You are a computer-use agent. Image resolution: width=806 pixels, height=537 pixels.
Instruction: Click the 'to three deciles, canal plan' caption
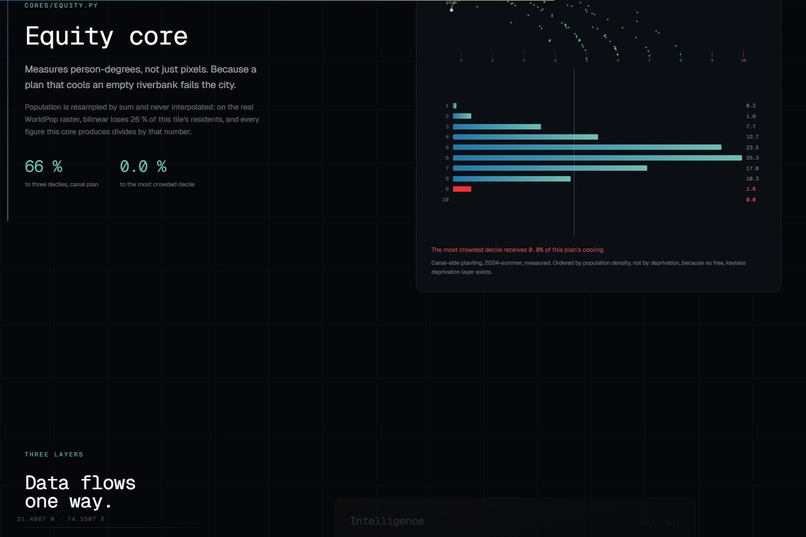(61, 184)
